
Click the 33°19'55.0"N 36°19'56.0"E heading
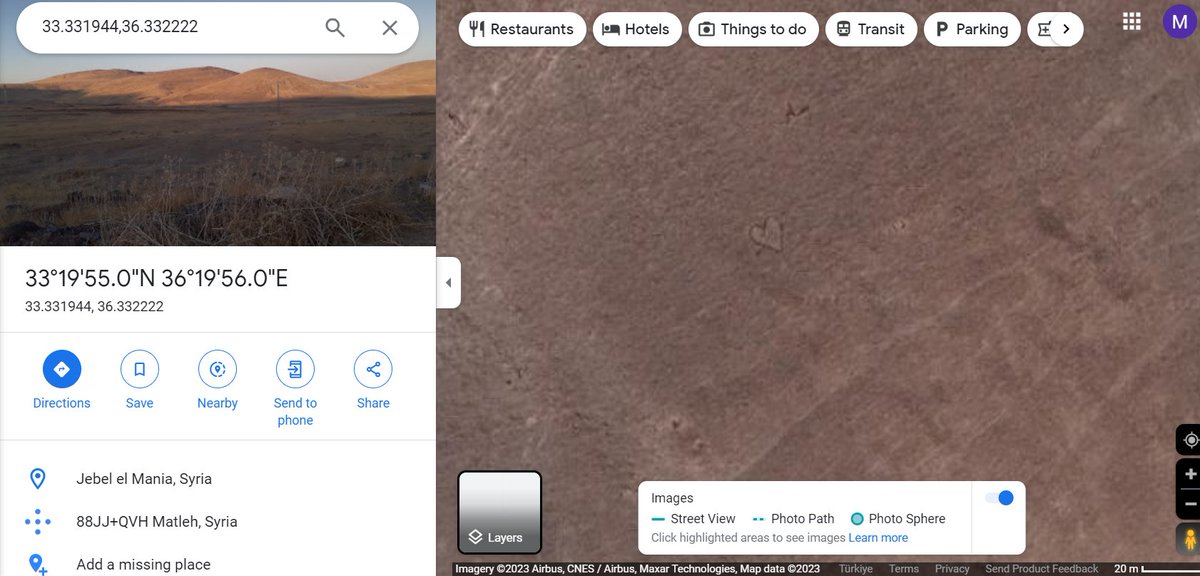156,278
